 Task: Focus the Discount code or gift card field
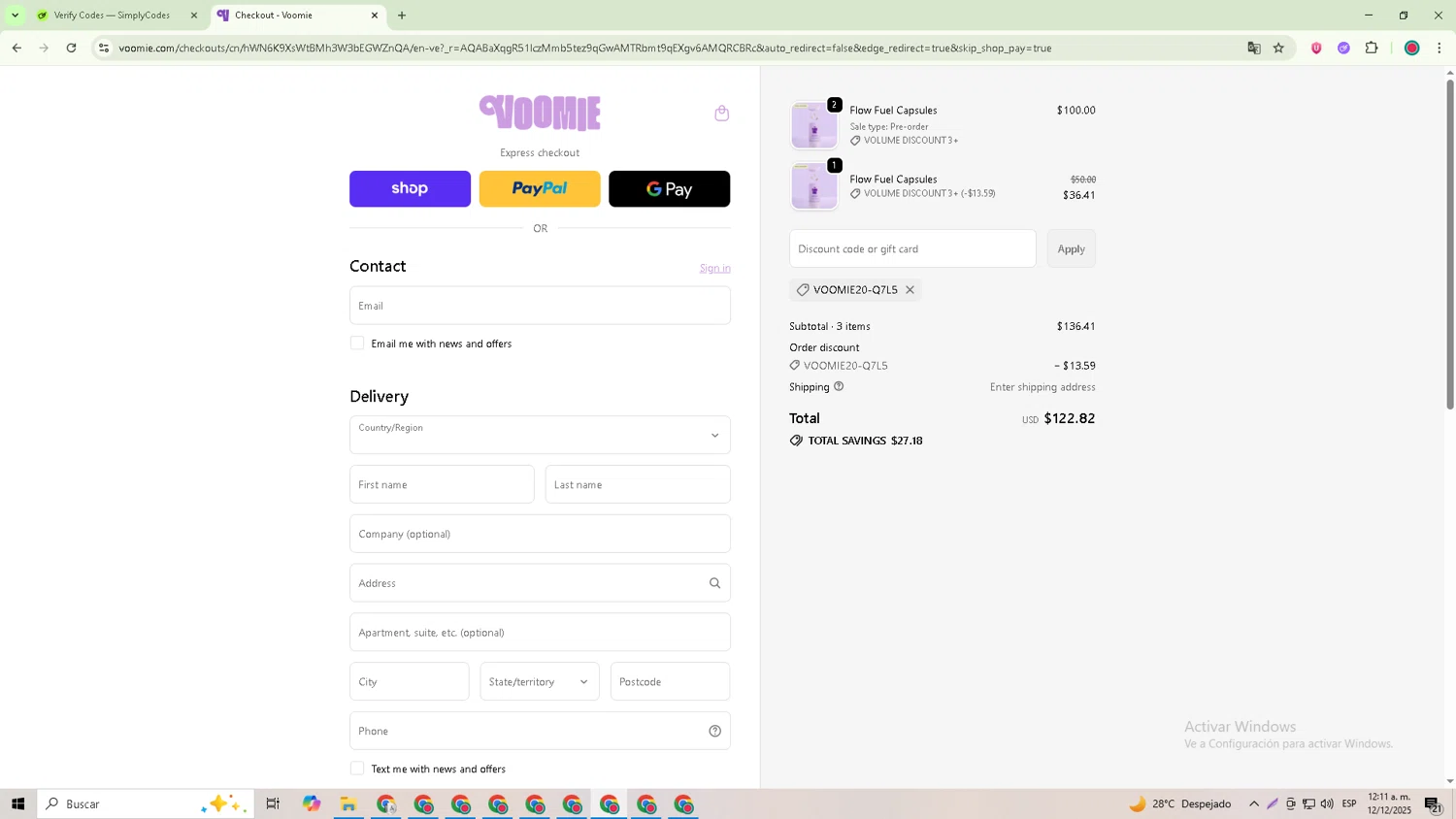coord(912,249)
